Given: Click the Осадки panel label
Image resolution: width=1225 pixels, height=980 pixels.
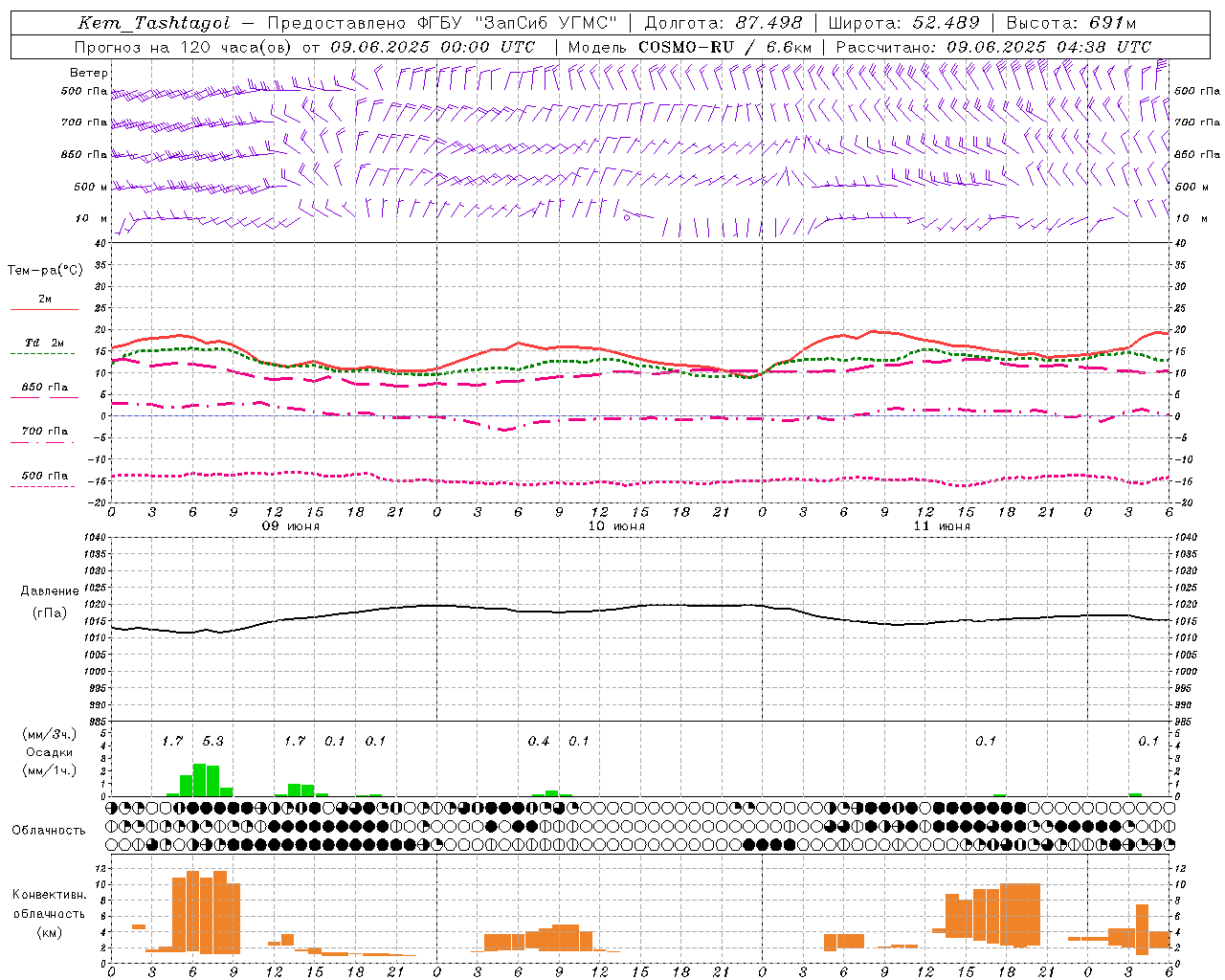Looking at the screenshot, I should pos(49,752).
